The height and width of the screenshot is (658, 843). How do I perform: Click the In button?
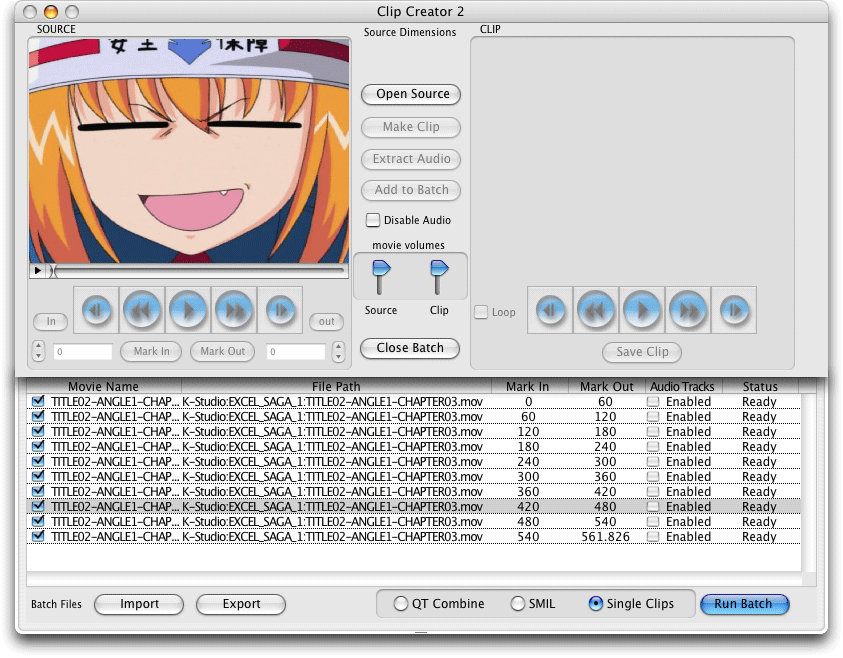pyautogui.click(x=51, y=321)
